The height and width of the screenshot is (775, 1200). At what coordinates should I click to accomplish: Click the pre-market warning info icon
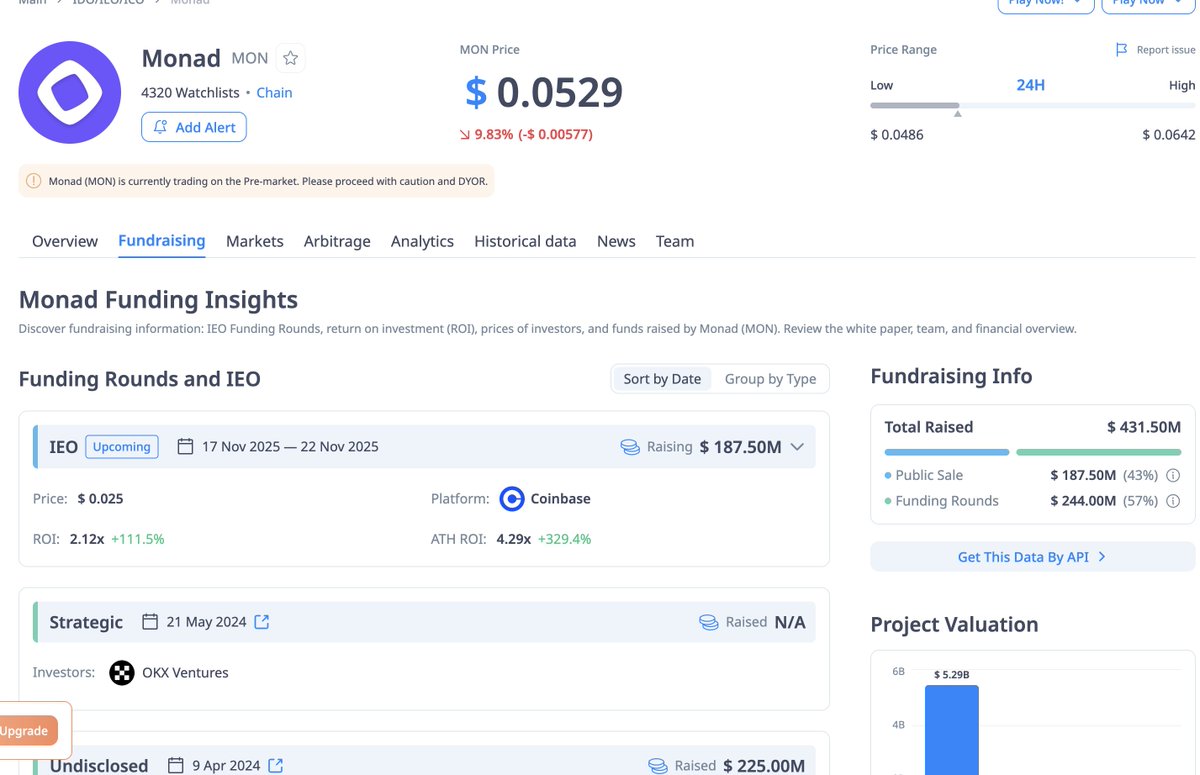pos(33,181)
